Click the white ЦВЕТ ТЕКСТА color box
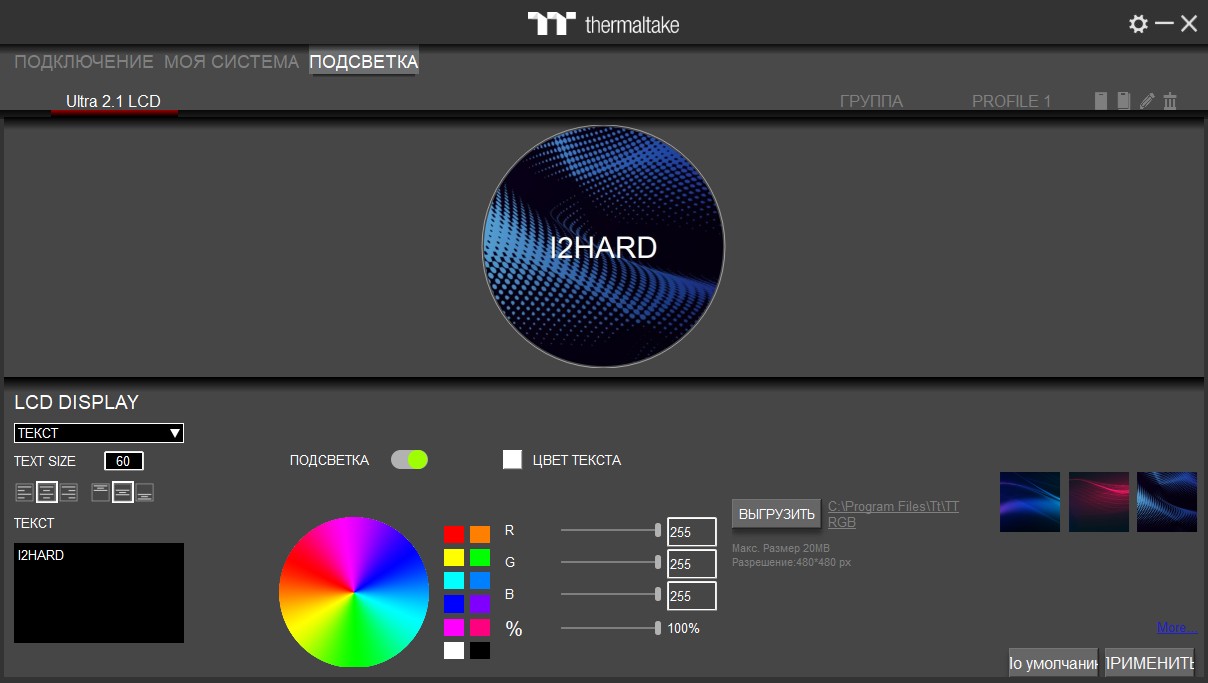 [512, 460]
